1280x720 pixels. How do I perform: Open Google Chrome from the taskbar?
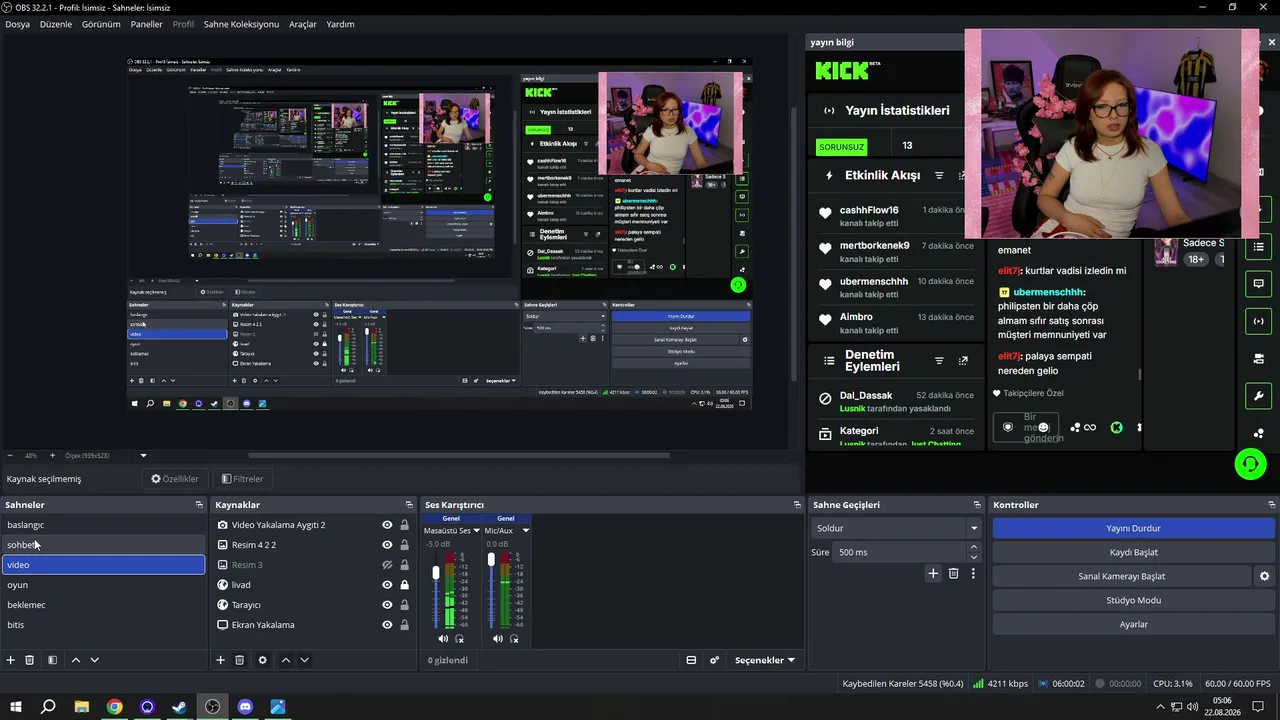[x=115, y=707]
